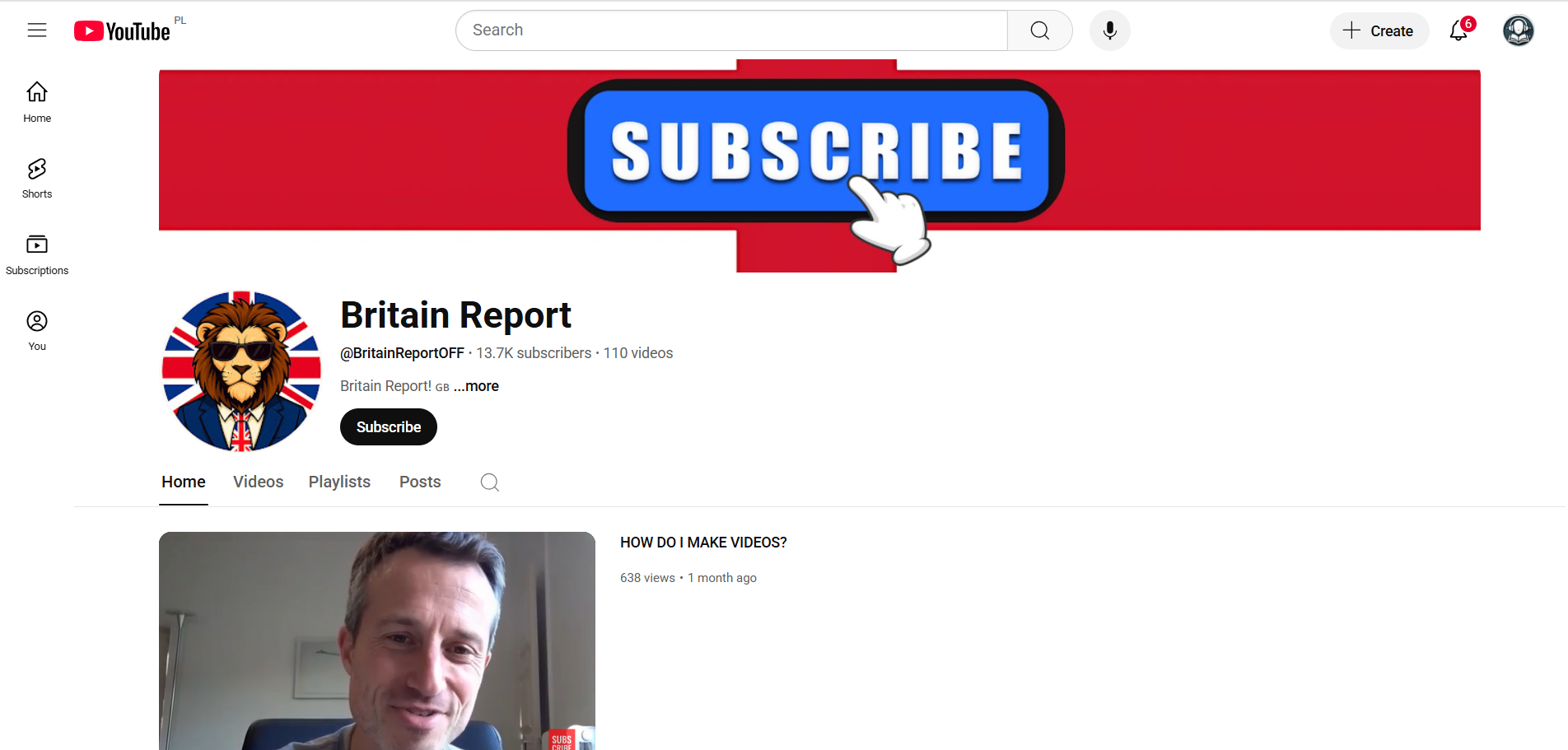Click 638 views text
The image size is (1568, 750).
click(647, 578)
